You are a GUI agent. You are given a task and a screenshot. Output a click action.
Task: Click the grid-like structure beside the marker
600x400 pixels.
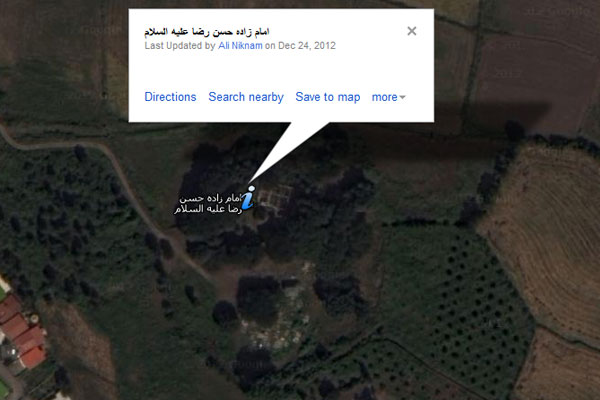276,196
